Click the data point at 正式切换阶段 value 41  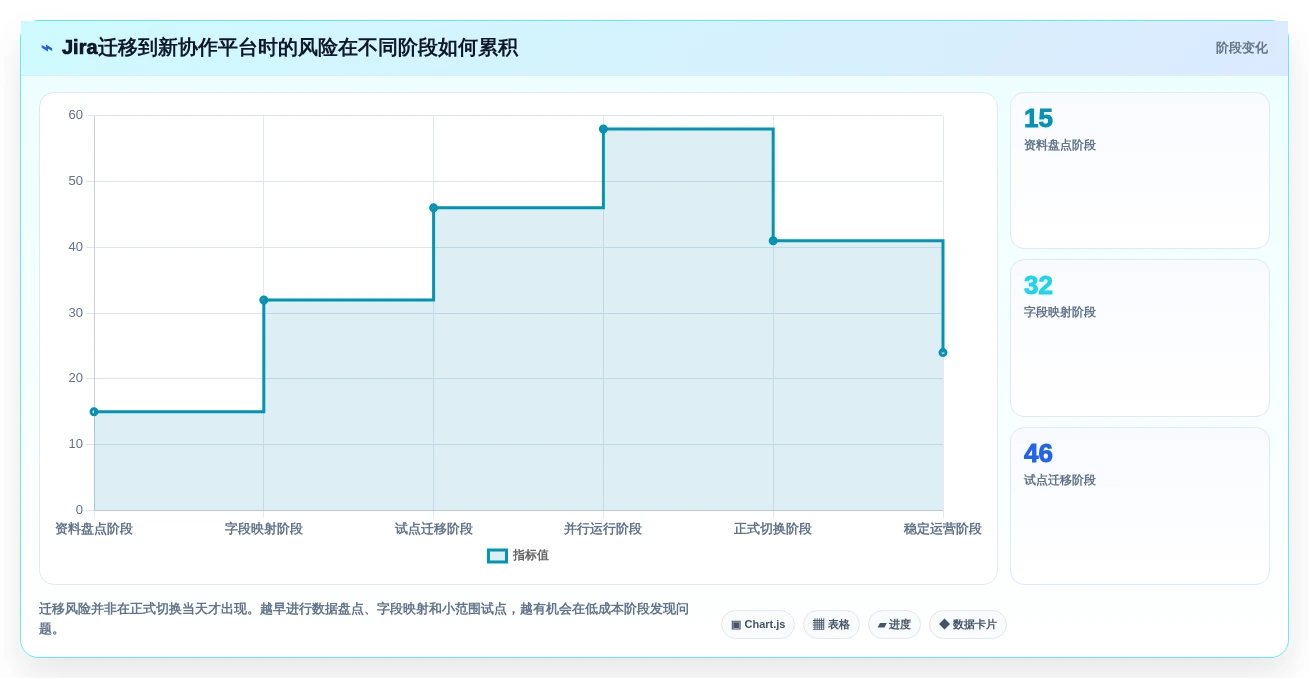tap(773, 241)
